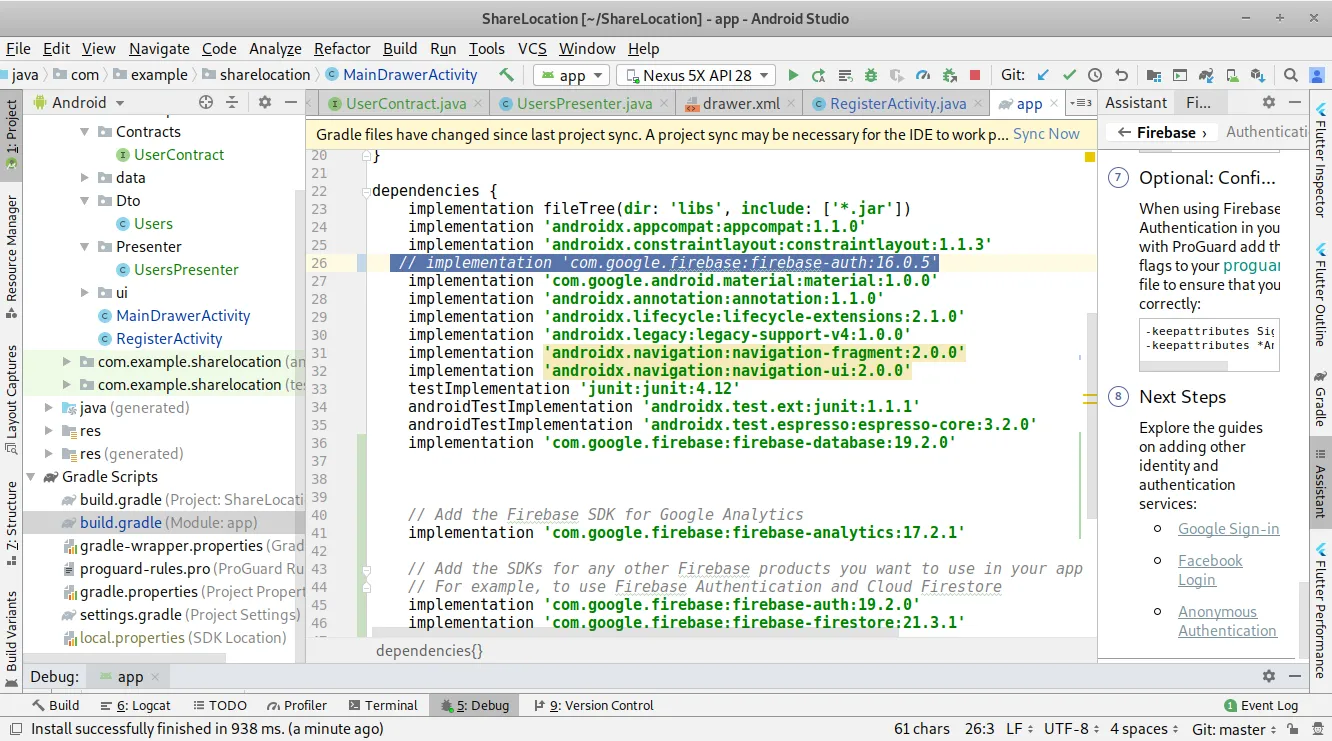Screen dimensions: 1332x741
Task: Open the Refactor menu
Action: (x=342, y=48)
